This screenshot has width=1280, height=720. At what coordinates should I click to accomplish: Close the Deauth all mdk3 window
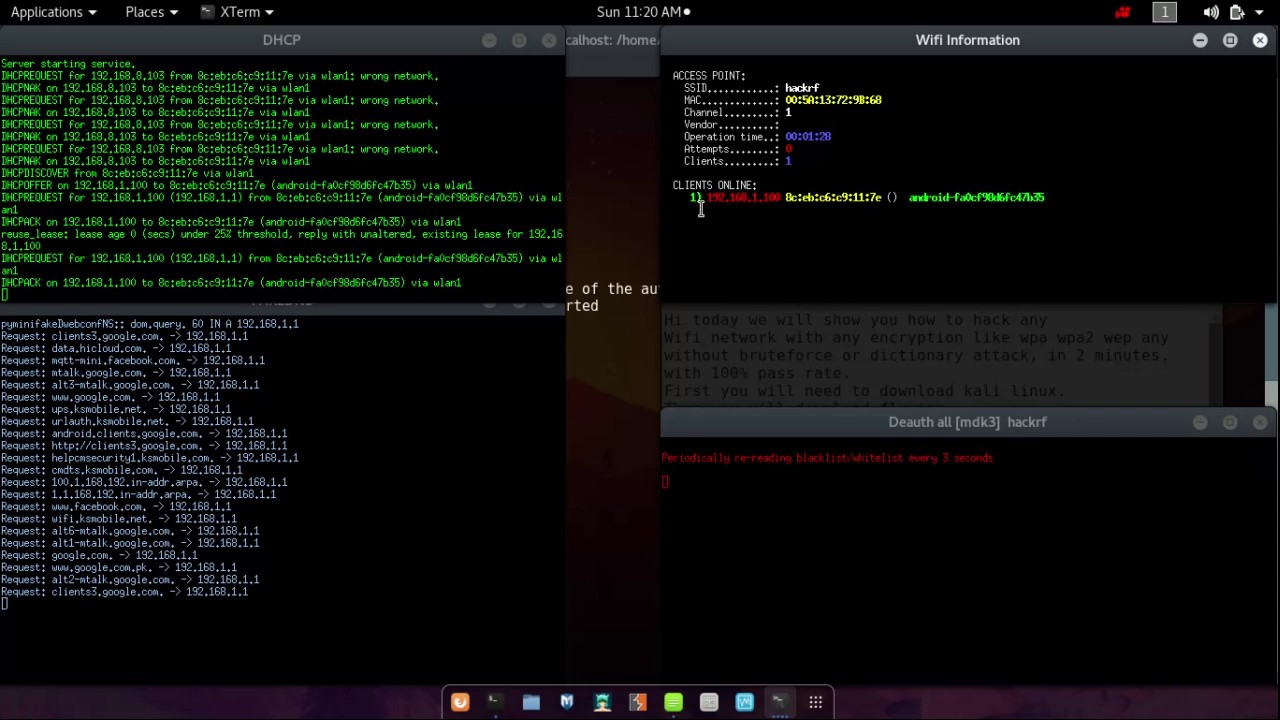point(1260,422)
